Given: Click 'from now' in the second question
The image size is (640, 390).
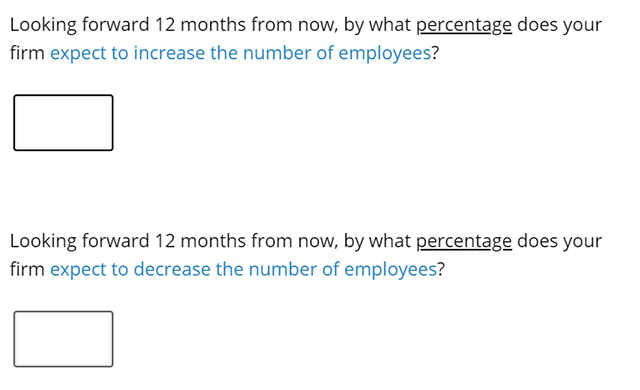Looking at the screenshot, I should click(294, 241).
